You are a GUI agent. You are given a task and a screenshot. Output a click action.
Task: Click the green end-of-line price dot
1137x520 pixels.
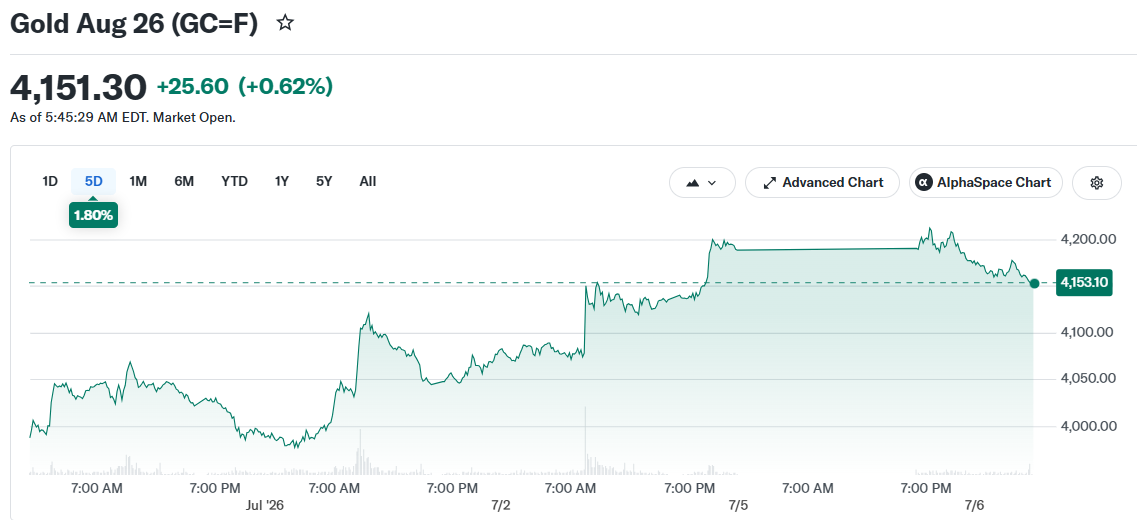tap(1034, 284)
